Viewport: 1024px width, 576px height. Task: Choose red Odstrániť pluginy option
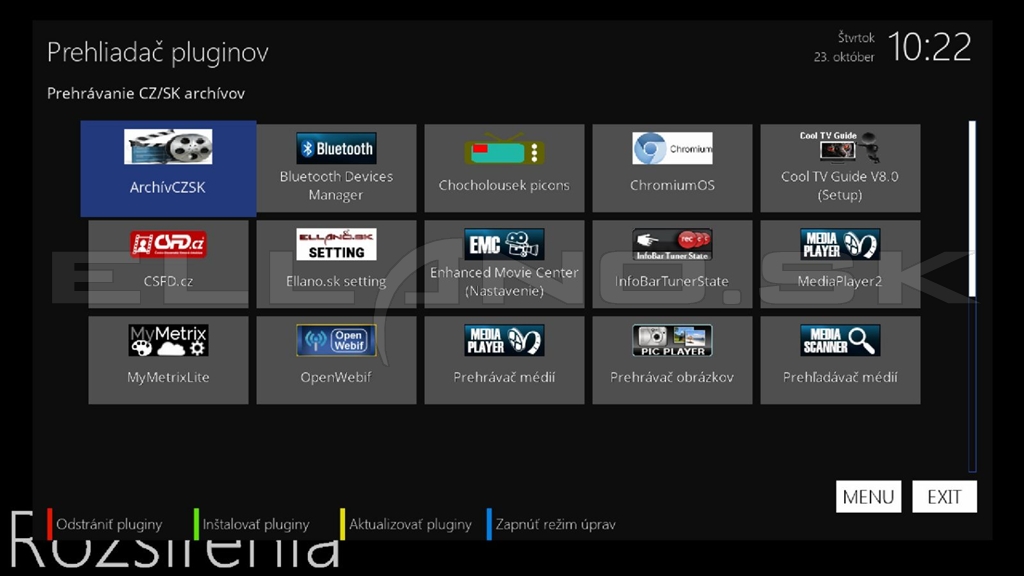click(109, 524)
